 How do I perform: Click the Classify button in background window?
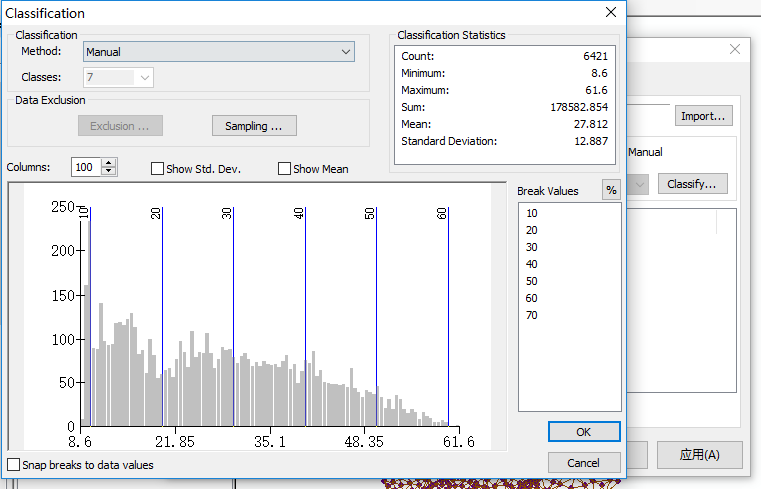pyautogui.click(x=691, y=184)
